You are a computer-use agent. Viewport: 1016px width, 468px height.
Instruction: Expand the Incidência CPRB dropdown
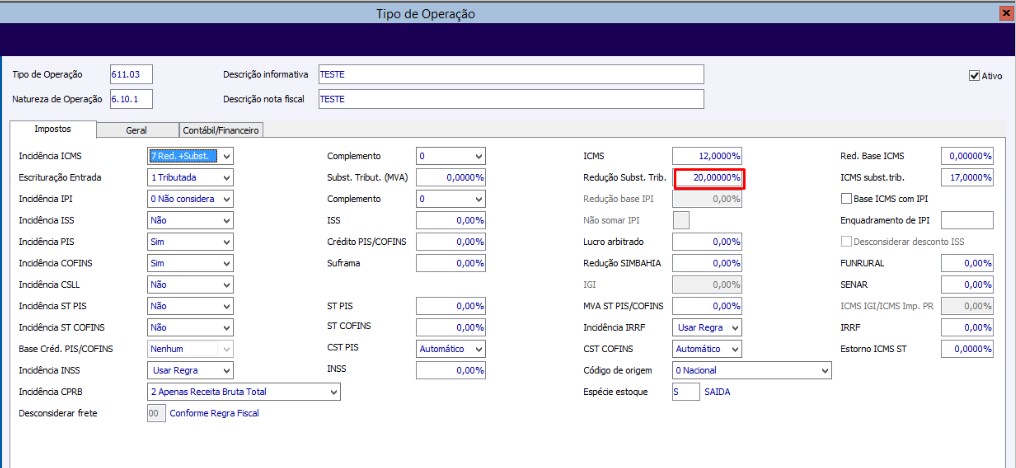point(244,392)
